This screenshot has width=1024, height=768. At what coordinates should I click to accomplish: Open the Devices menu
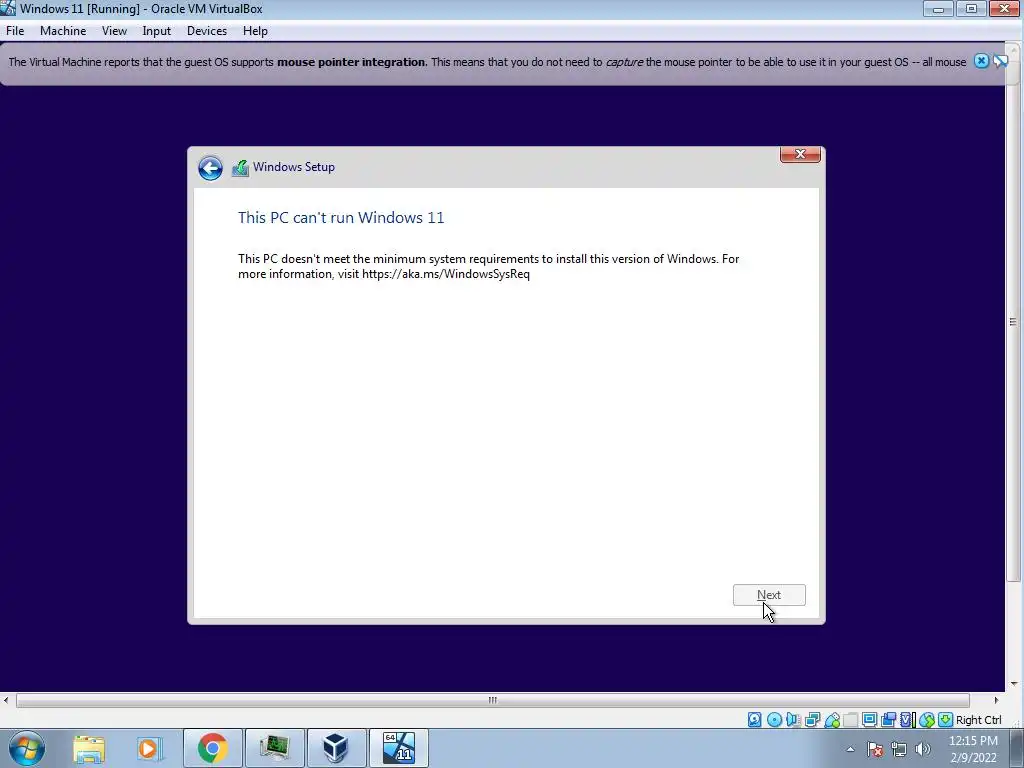pyautogui.click(x=207, y=31)
